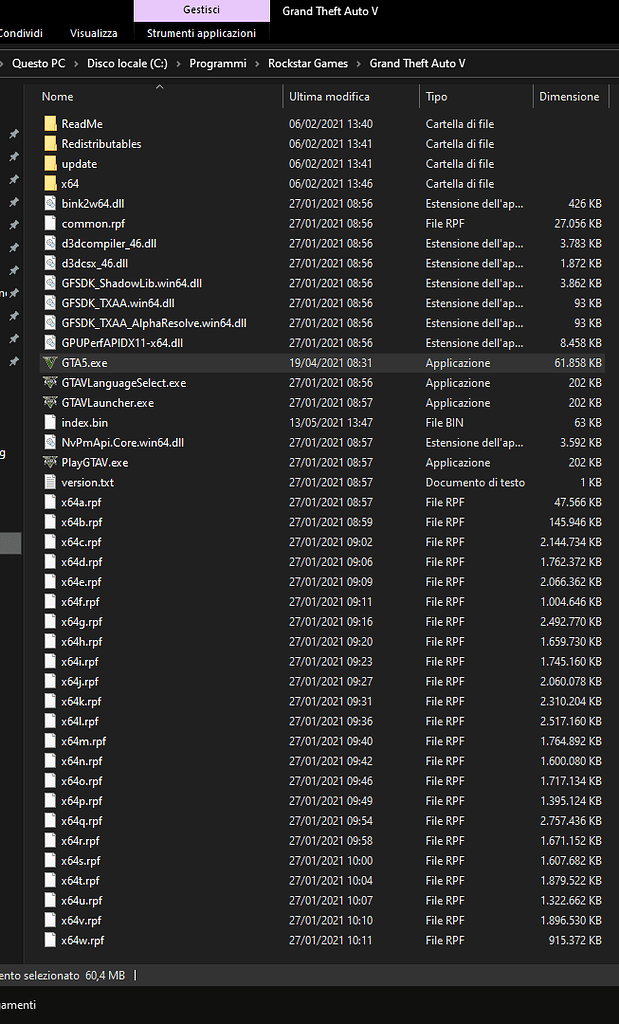The image size is (619, 1024).
Task: Click the Redistributables folder icon
Action: [x=50, y=144]
